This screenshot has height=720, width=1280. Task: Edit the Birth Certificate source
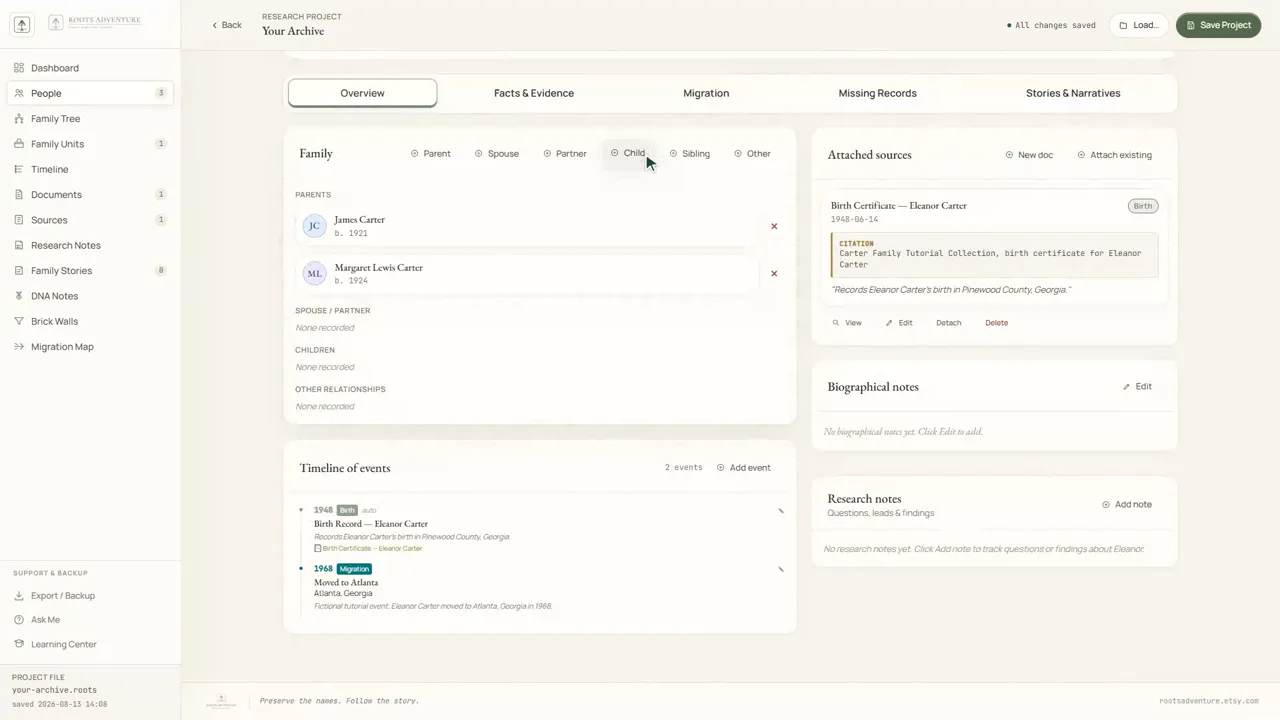point(899,323)
